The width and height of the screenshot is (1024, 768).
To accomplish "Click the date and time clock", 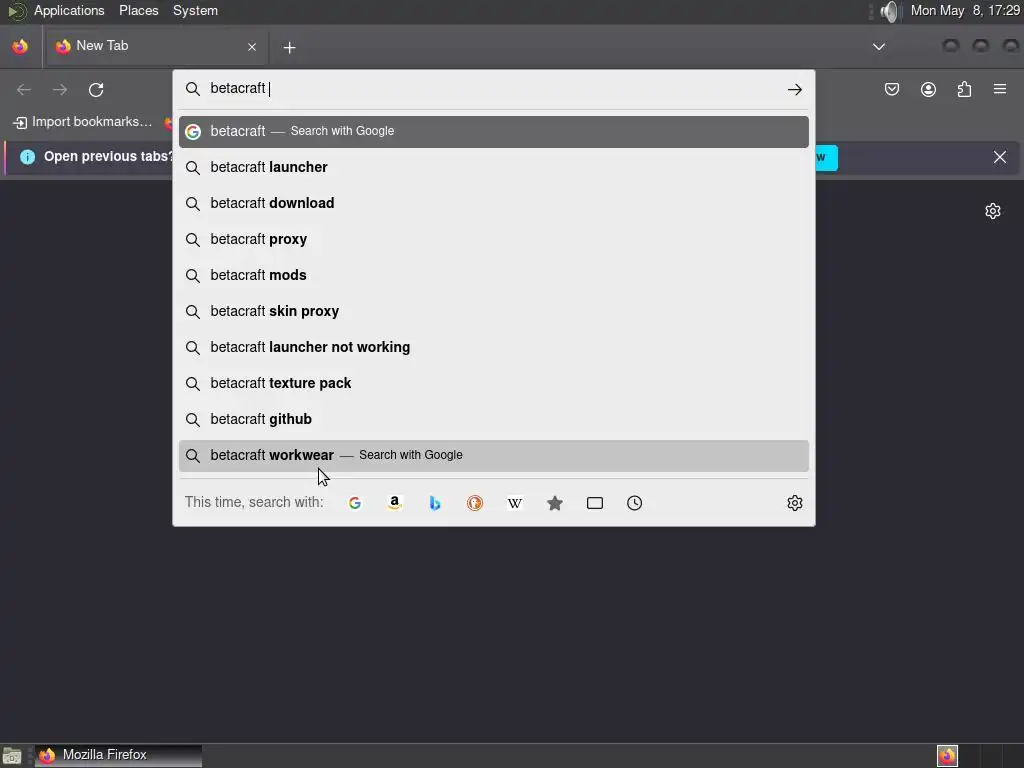I will [965, 10].
